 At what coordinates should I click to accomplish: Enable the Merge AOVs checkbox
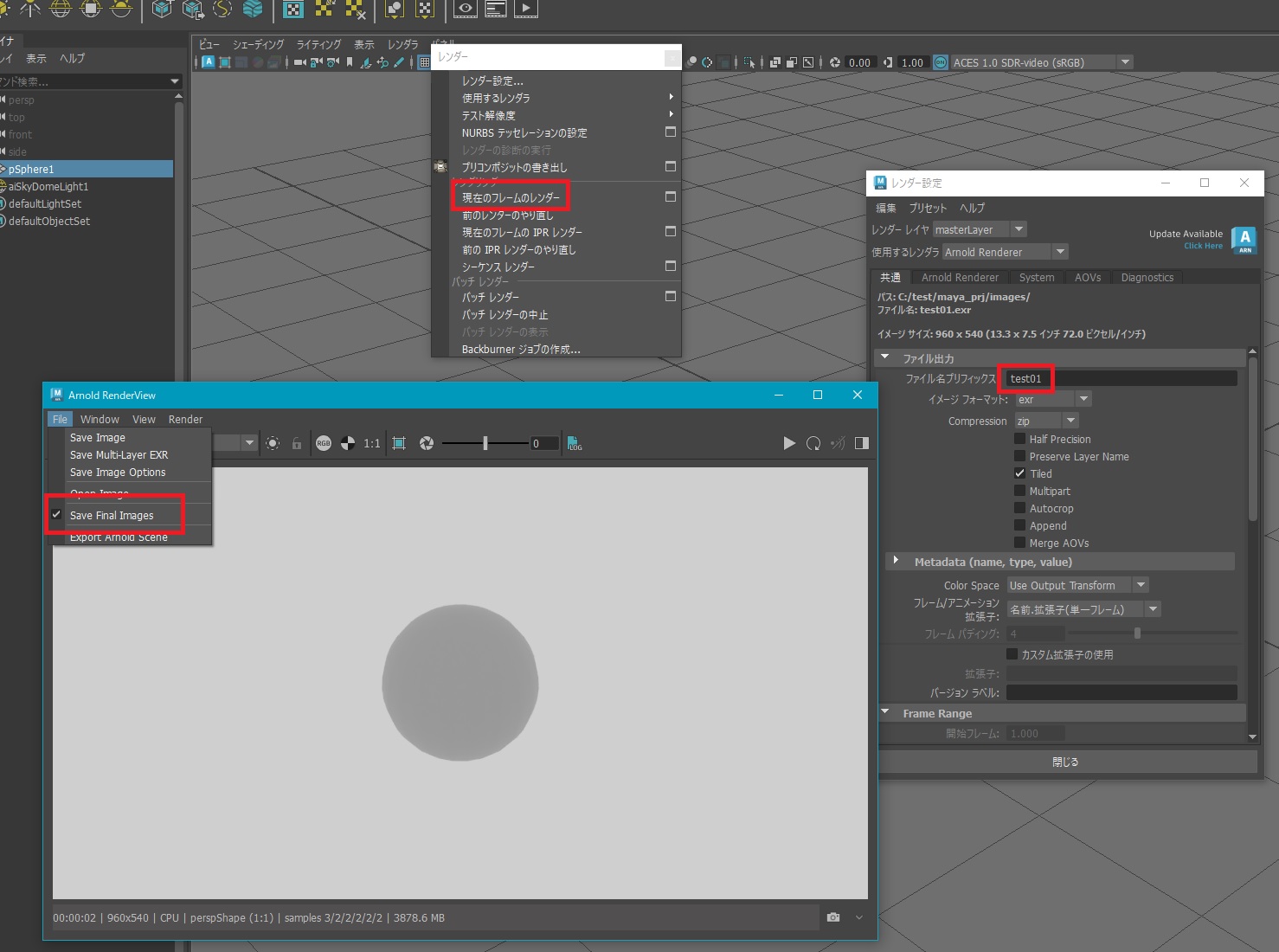pyautogui.click(x=1019, y=543)
